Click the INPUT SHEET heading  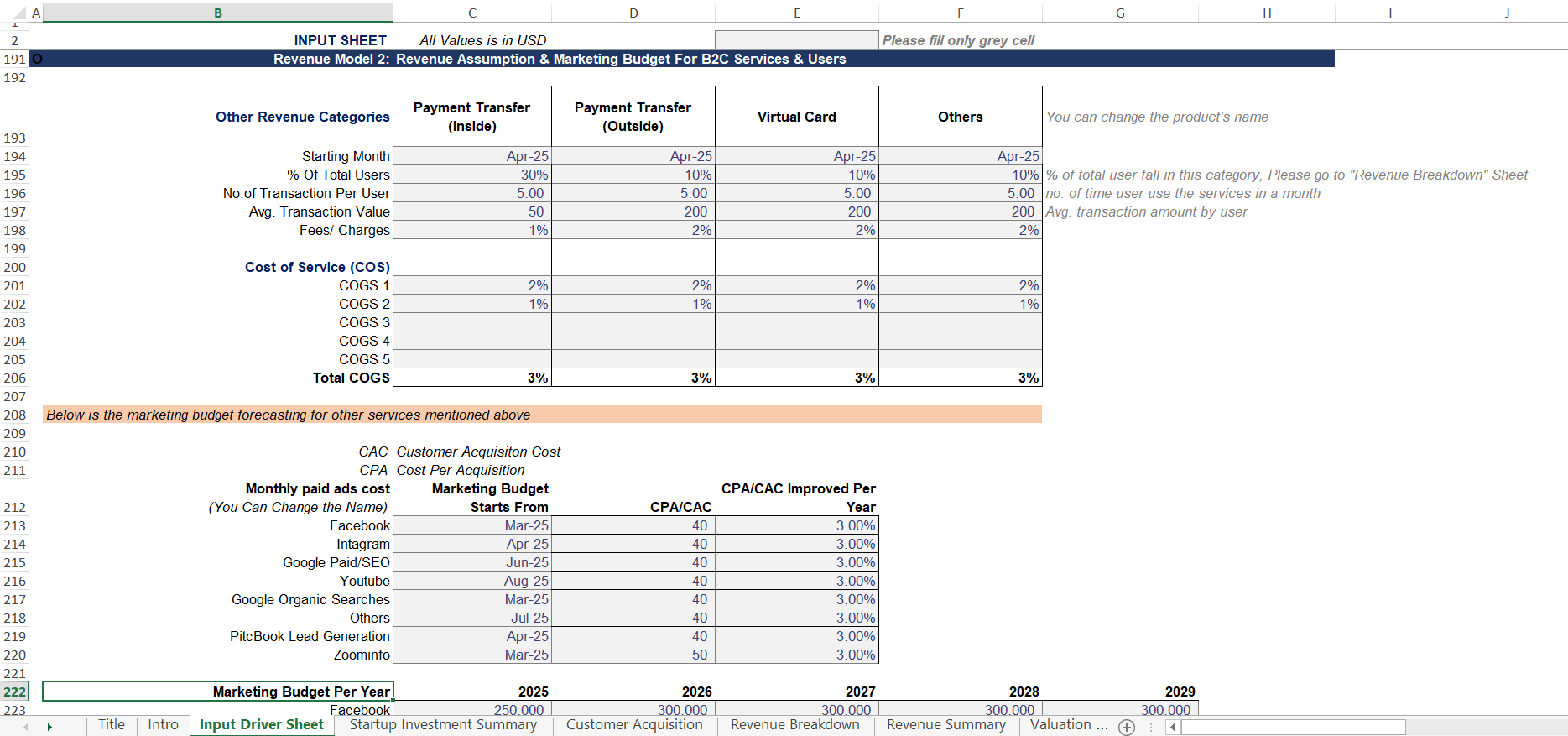click(x=341, y=40)
